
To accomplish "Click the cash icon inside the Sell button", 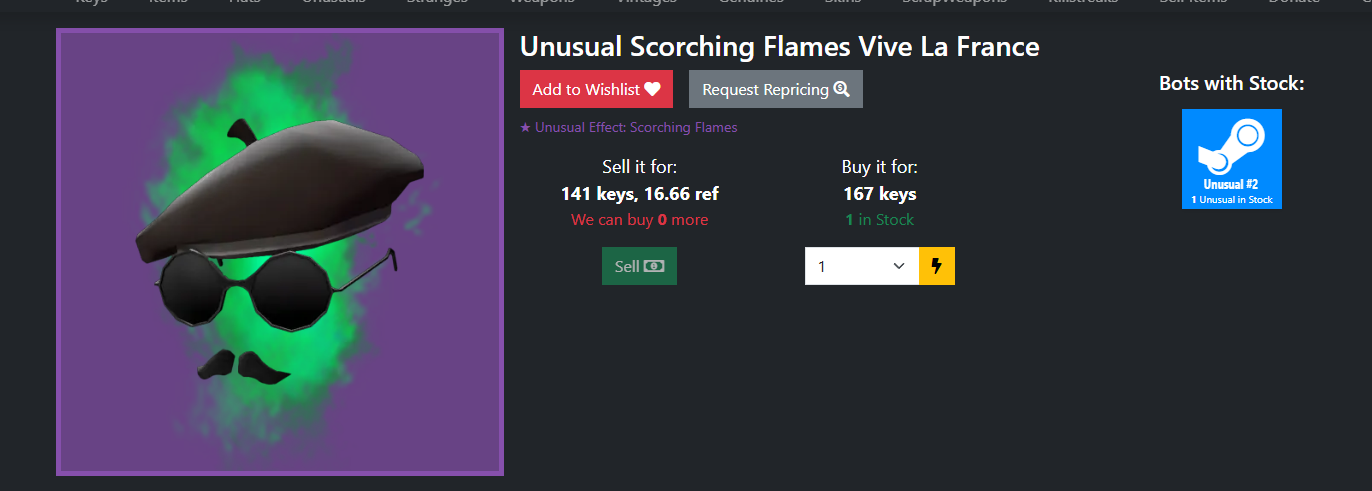I will (x=654, y=266).
